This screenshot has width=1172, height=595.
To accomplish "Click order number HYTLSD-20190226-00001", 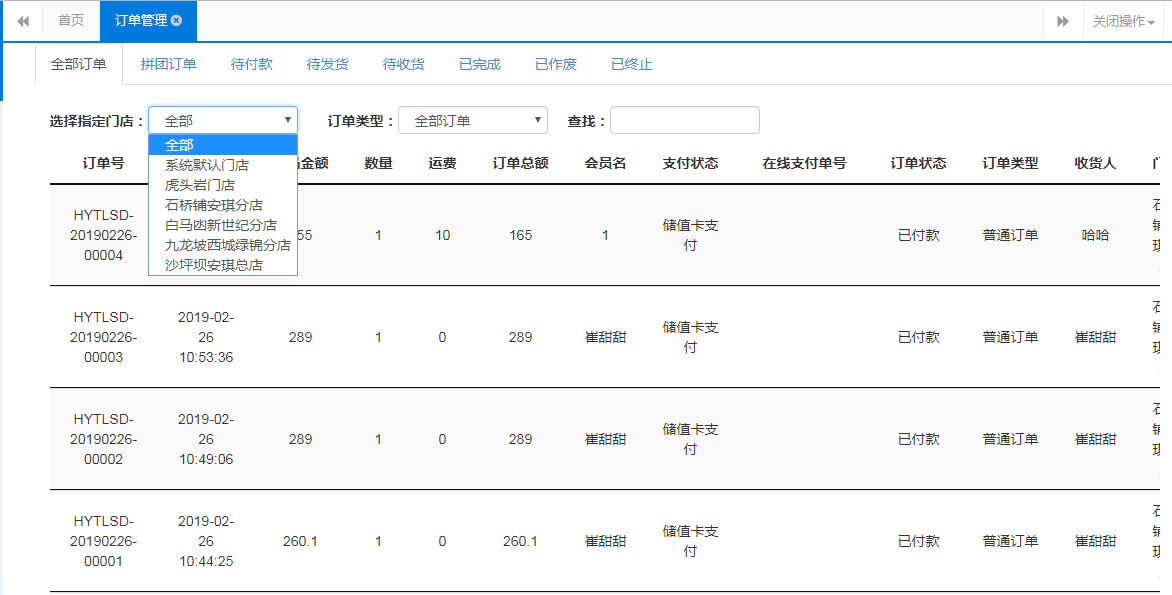I will click(103, 540).
